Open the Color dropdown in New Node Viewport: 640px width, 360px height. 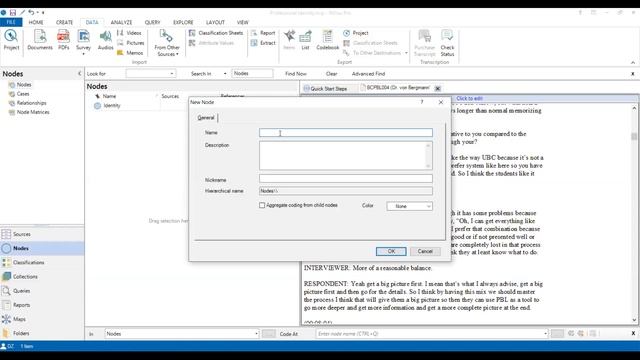tap(409, 206)
